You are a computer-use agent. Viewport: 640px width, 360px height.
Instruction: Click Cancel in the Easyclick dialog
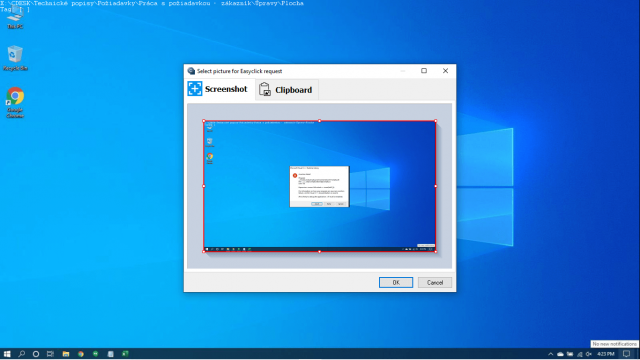coord(435,282)
